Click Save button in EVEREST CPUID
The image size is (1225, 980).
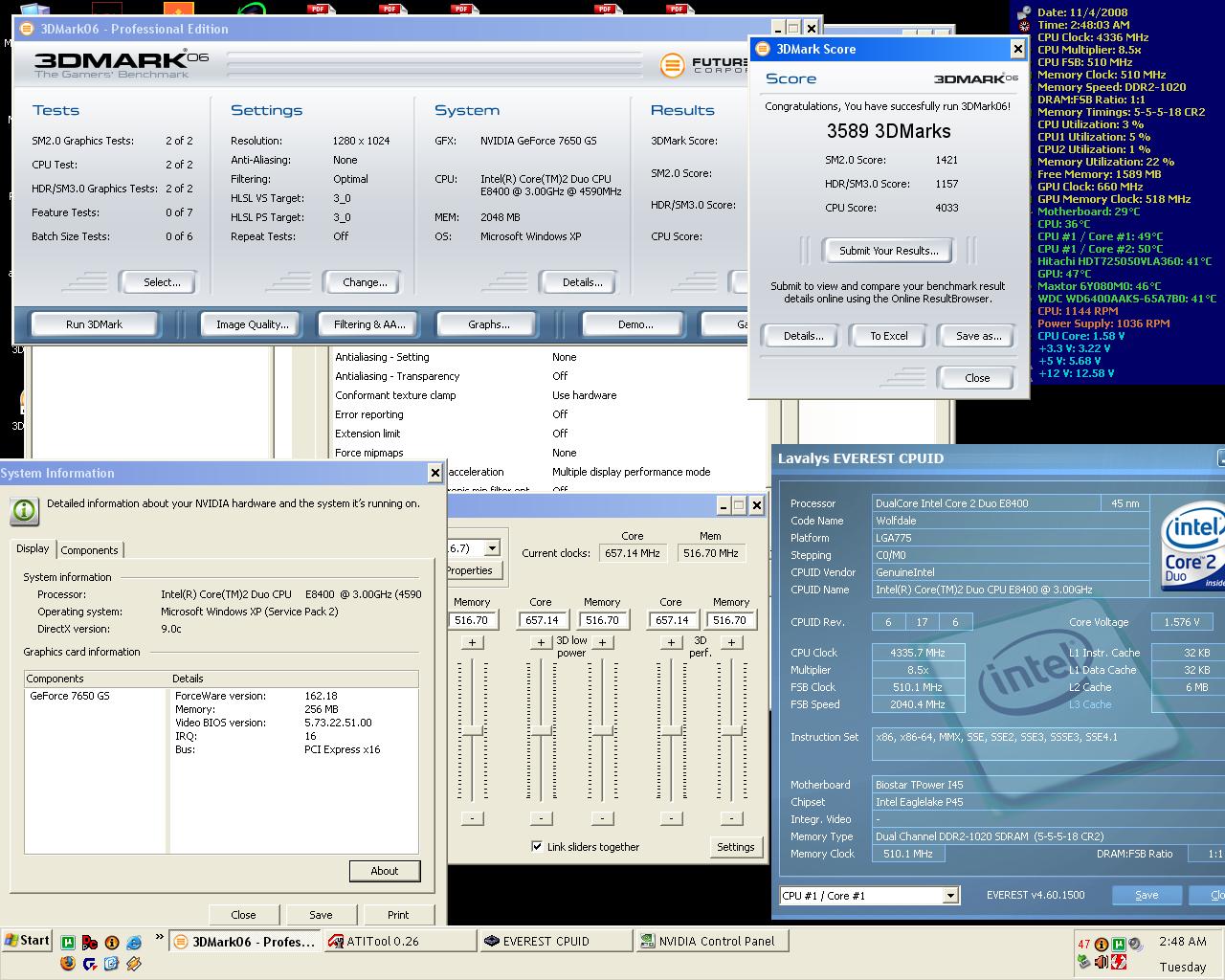point(1147,895)
